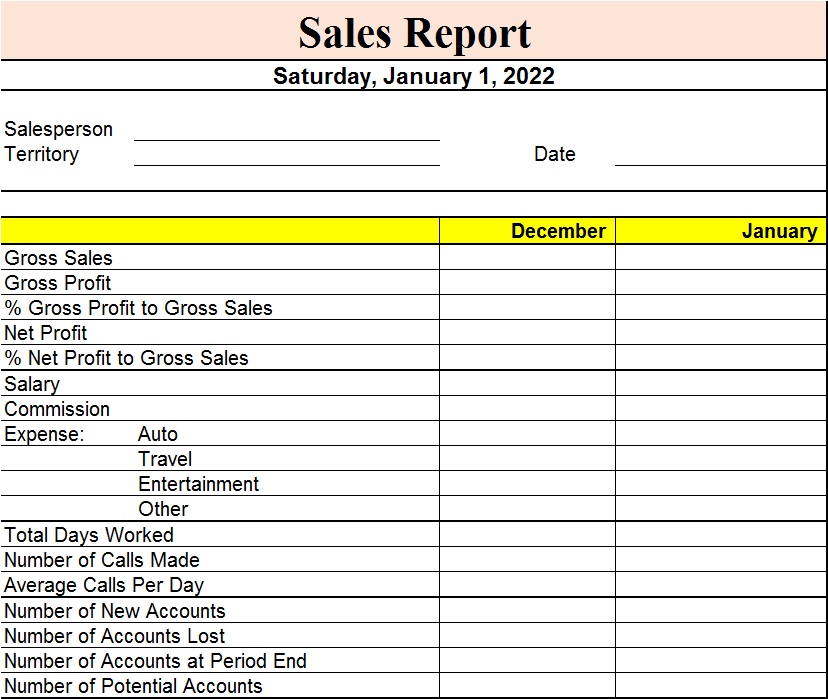Select the January column header
Viewport: 828px width, 699px height.
coord(721,231)
